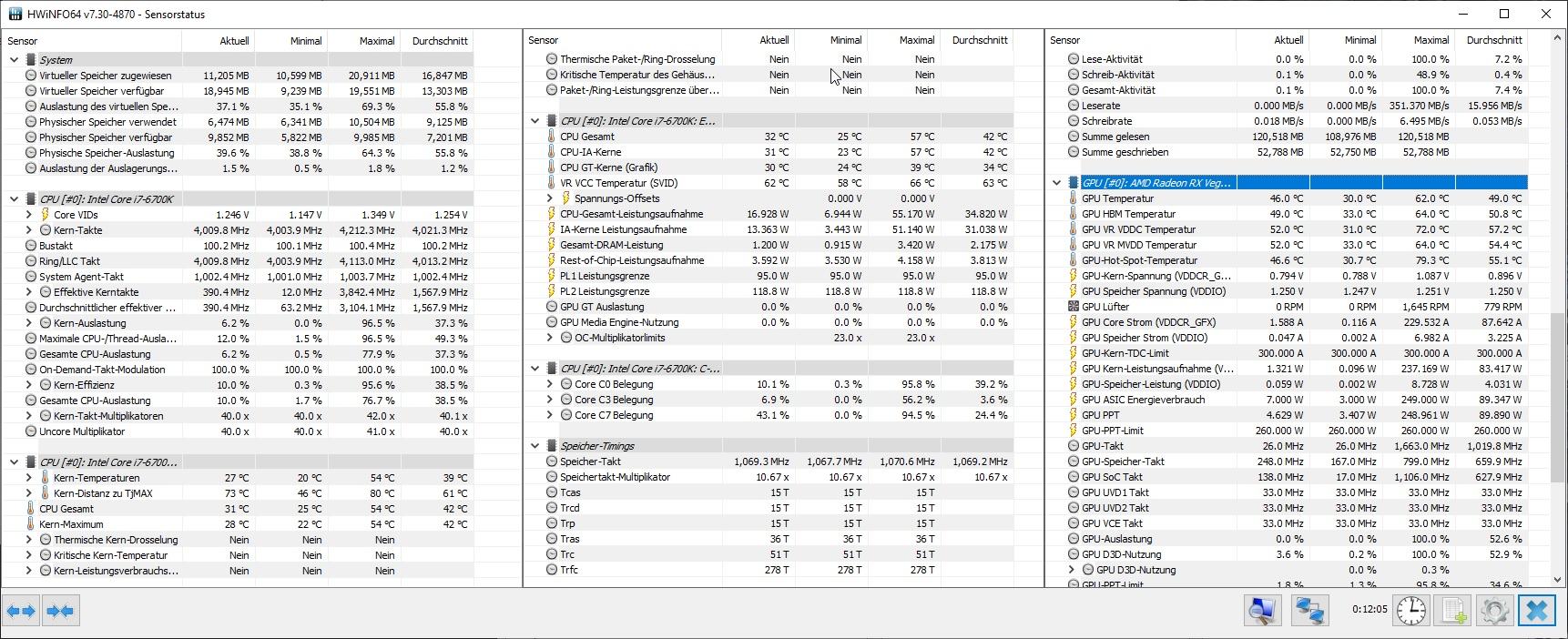
Task: Collapse the GPU [#0]: AMD Radeon RX Vega group
Action: 1057,183
